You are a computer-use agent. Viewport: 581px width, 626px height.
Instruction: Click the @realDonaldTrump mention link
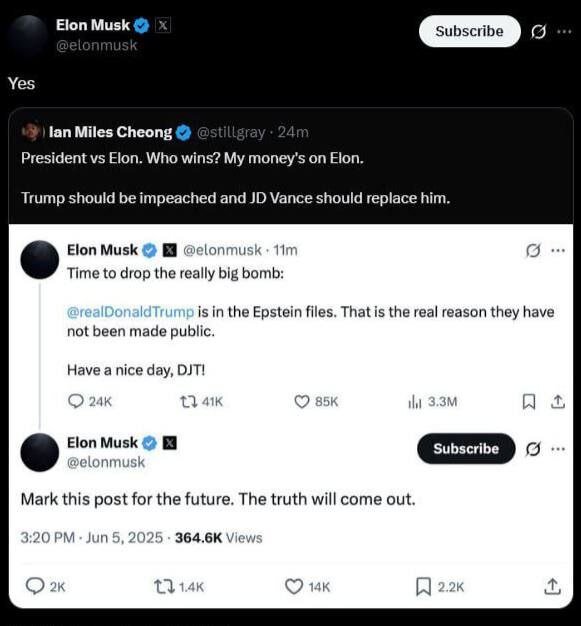[x=131, y=311]
